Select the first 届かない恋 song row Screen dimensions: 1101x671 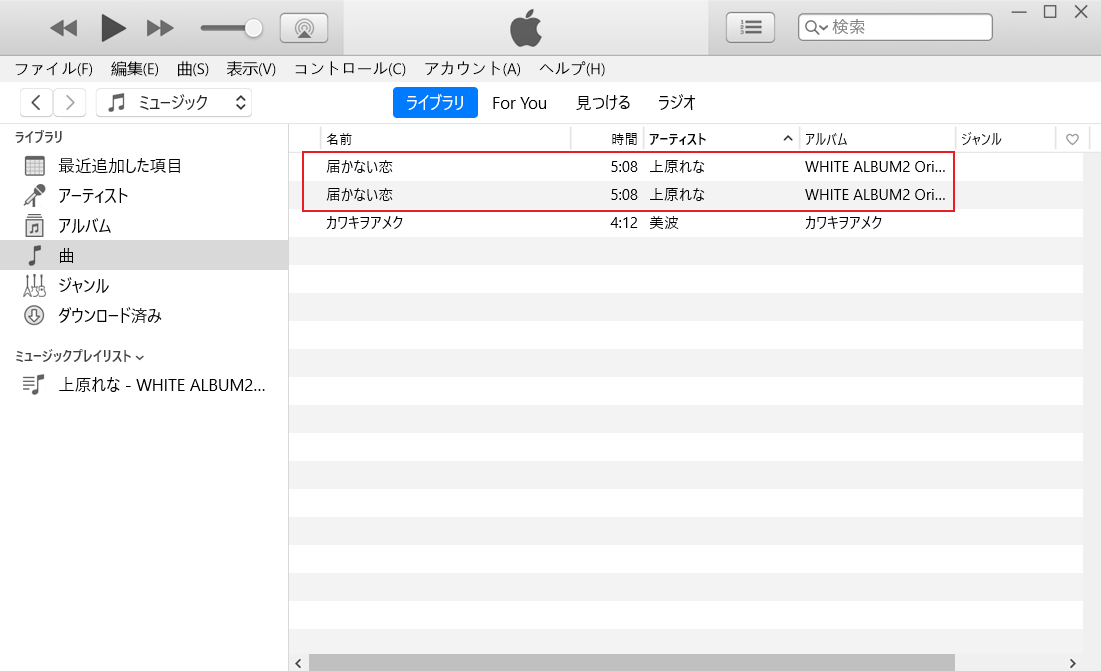(685, 166)
